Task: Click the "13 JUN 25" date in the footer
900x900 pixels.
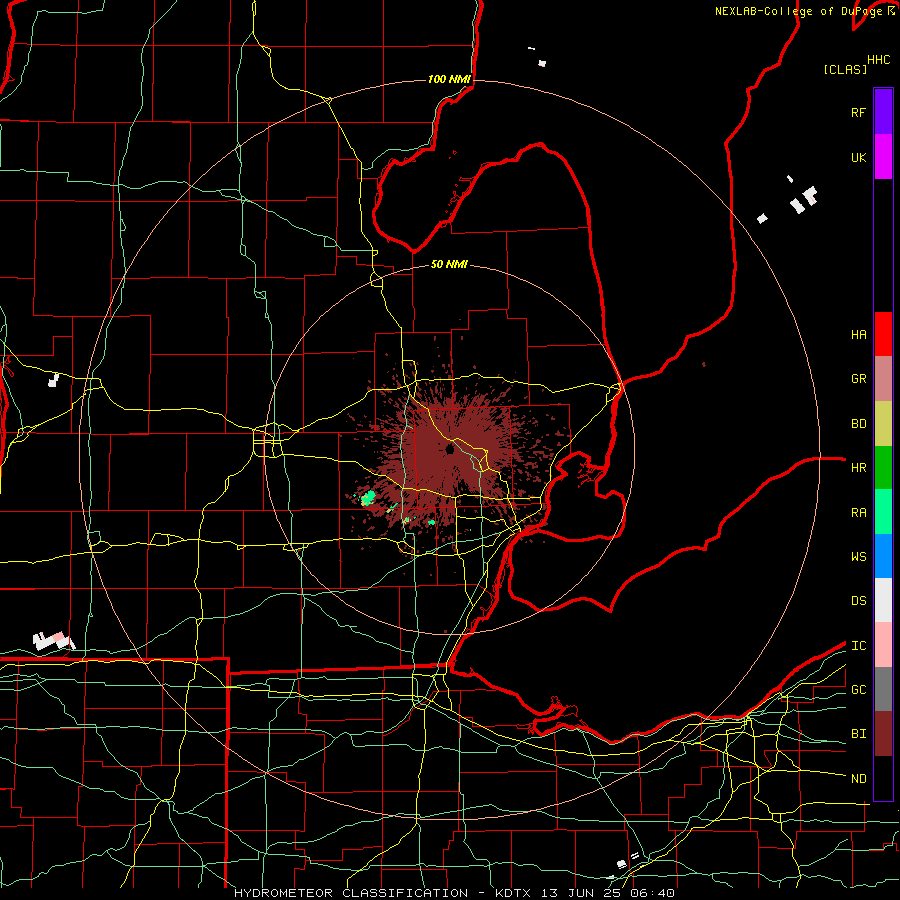Action: pos(581,893)
